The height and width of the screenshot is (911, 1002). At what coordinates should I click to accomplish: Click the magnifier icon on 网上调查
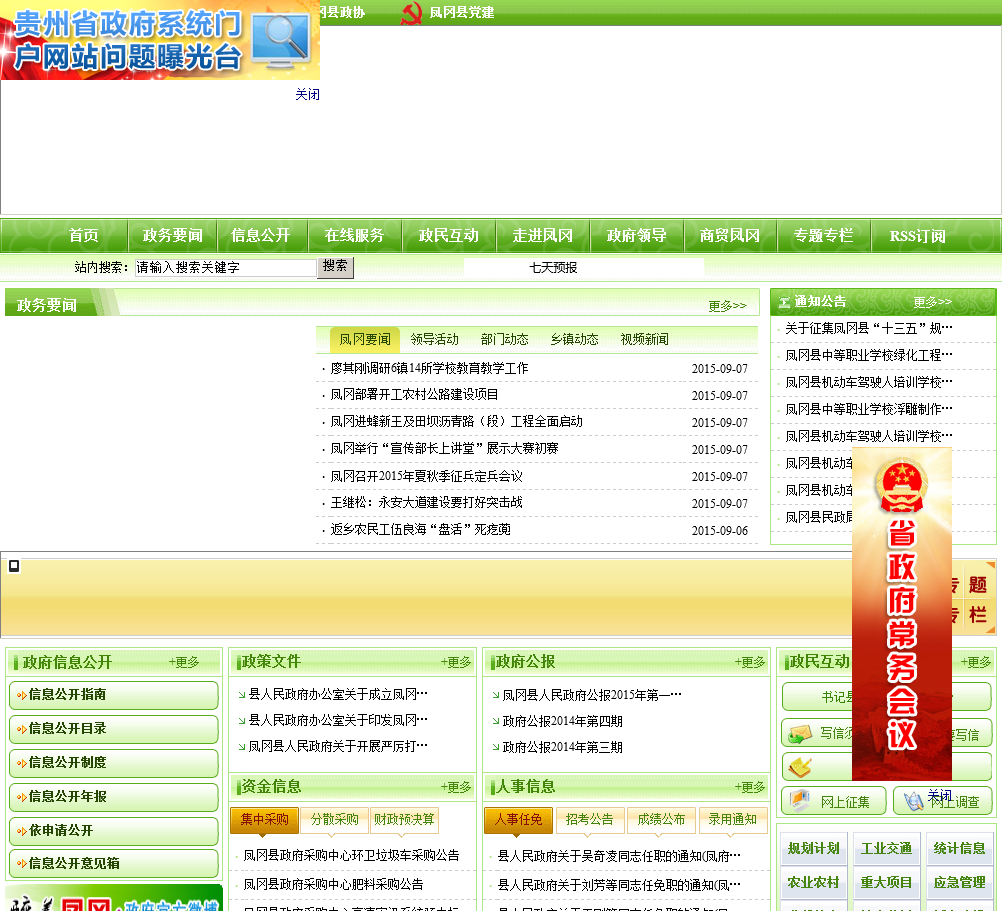click(x=912, y=800)
